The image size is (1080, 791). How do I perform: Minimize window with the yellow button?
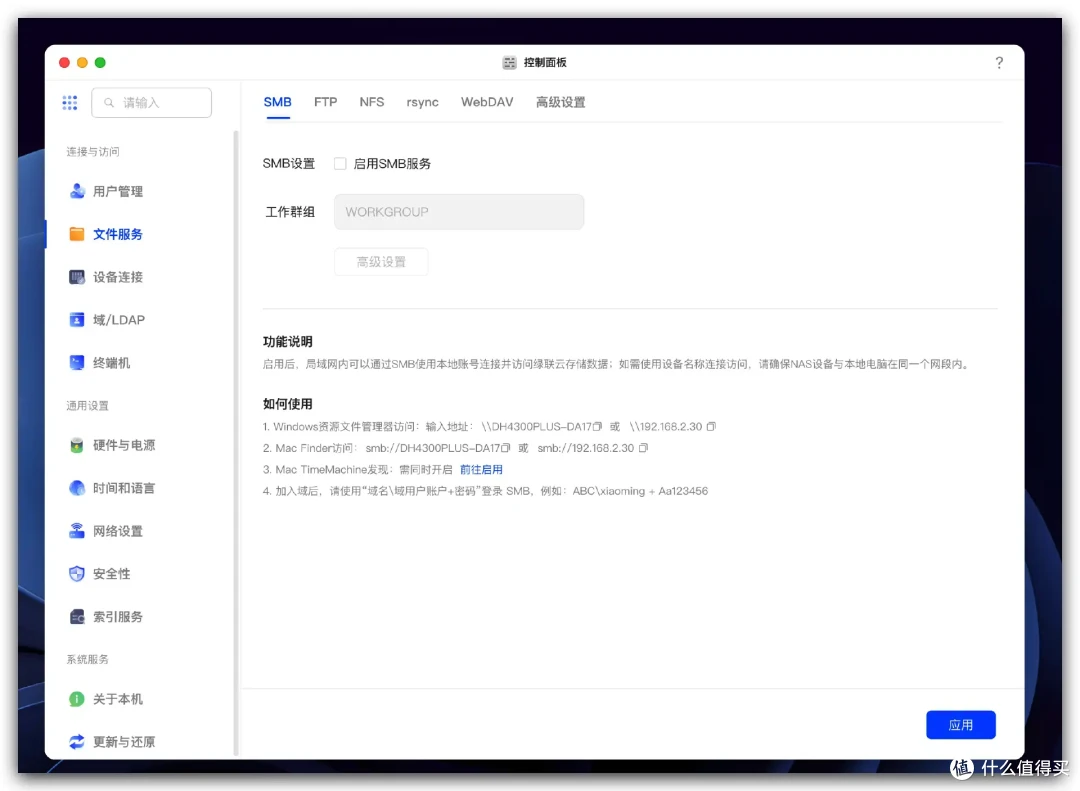click(82, 63)
